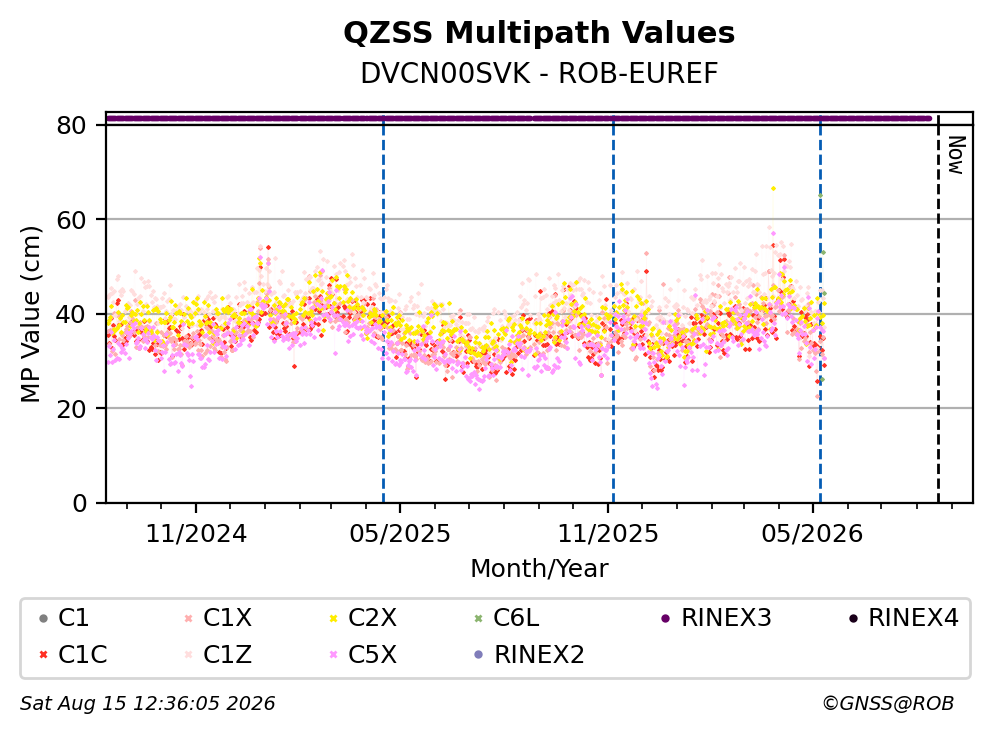Click the black dashed Now line
The image size is (992, 734).
click(938, 308)
